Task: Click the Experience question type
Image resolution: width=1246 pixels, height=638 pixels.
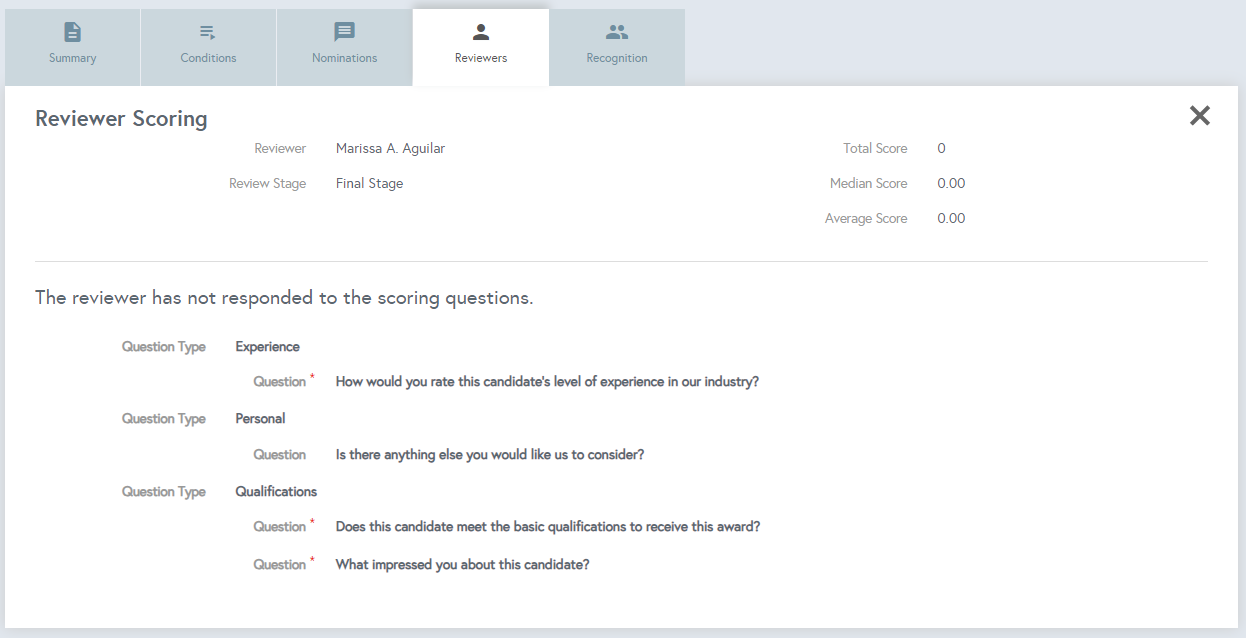Action: [x=267, y=347]
